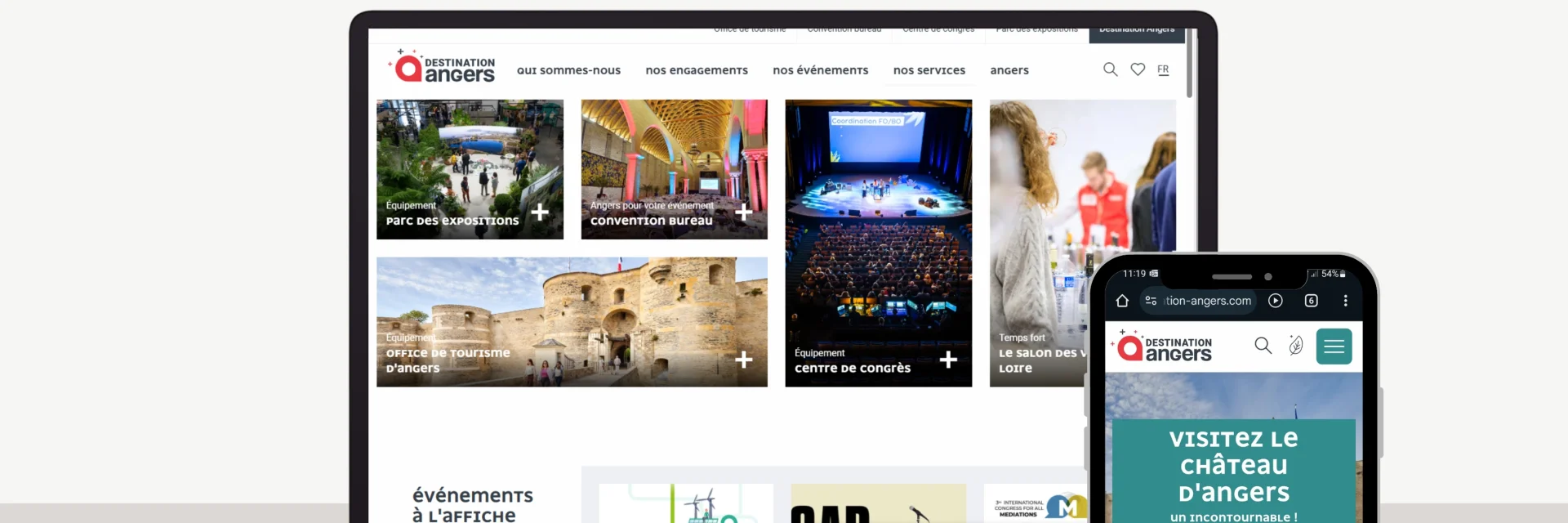1568x523 pixels.
Task: Click the phone address bar showing tion-angers.com
Action: click(1199, 301)
